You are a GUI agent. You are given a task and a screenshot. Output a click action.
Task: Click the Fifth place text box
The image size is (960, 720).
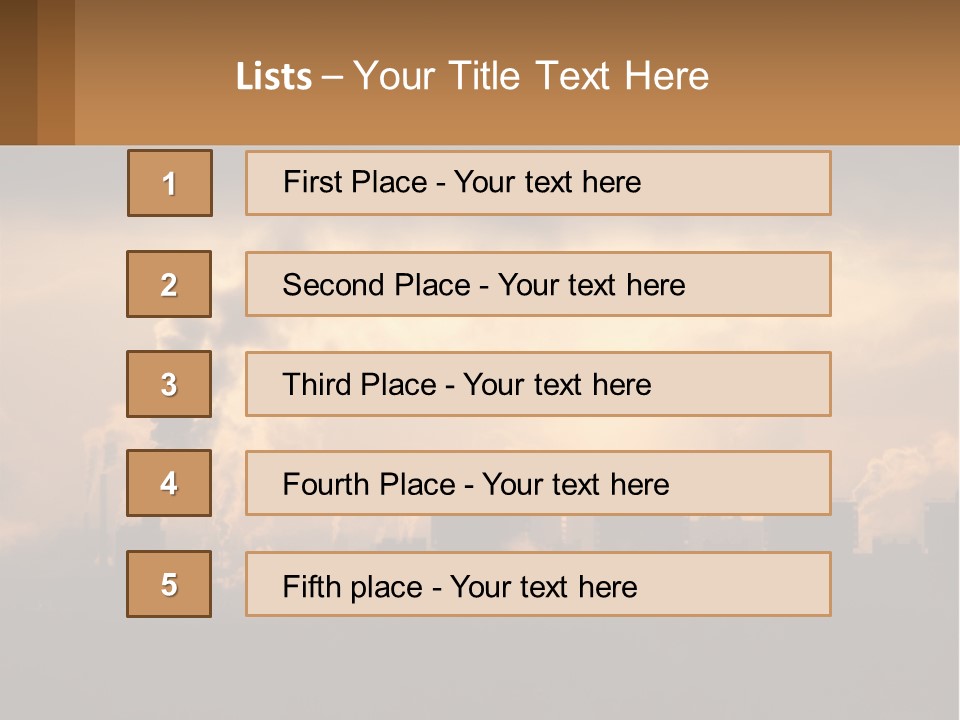[538, 584]
